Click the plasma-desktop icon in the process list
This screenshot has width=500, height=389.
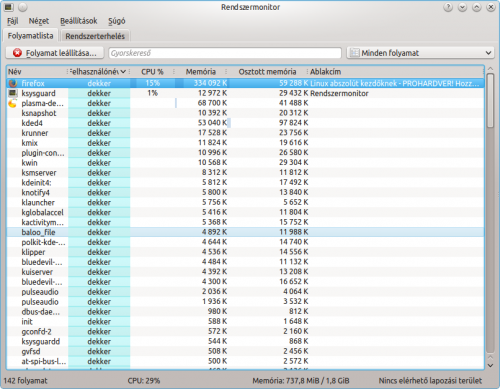click(x=13, y=103)
